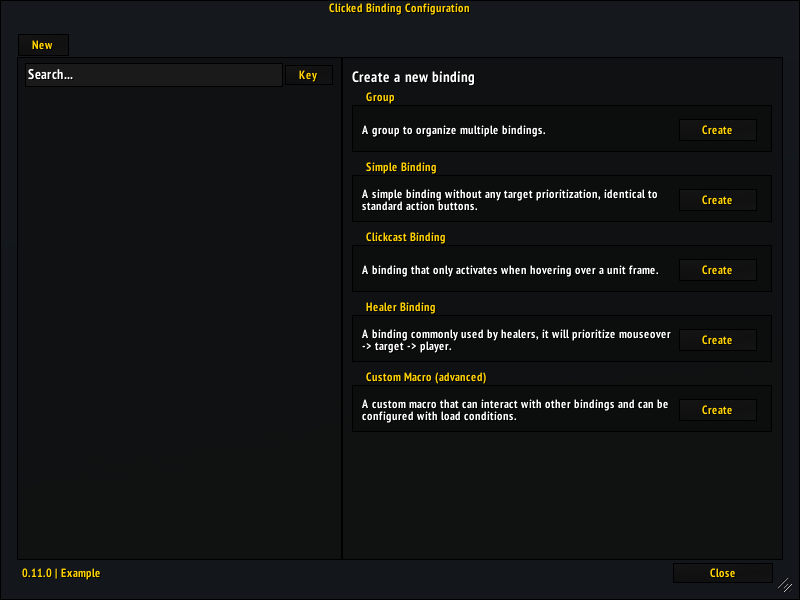Select the Group section heading
This screenshot has height=600, width=800.
point(380,97)
